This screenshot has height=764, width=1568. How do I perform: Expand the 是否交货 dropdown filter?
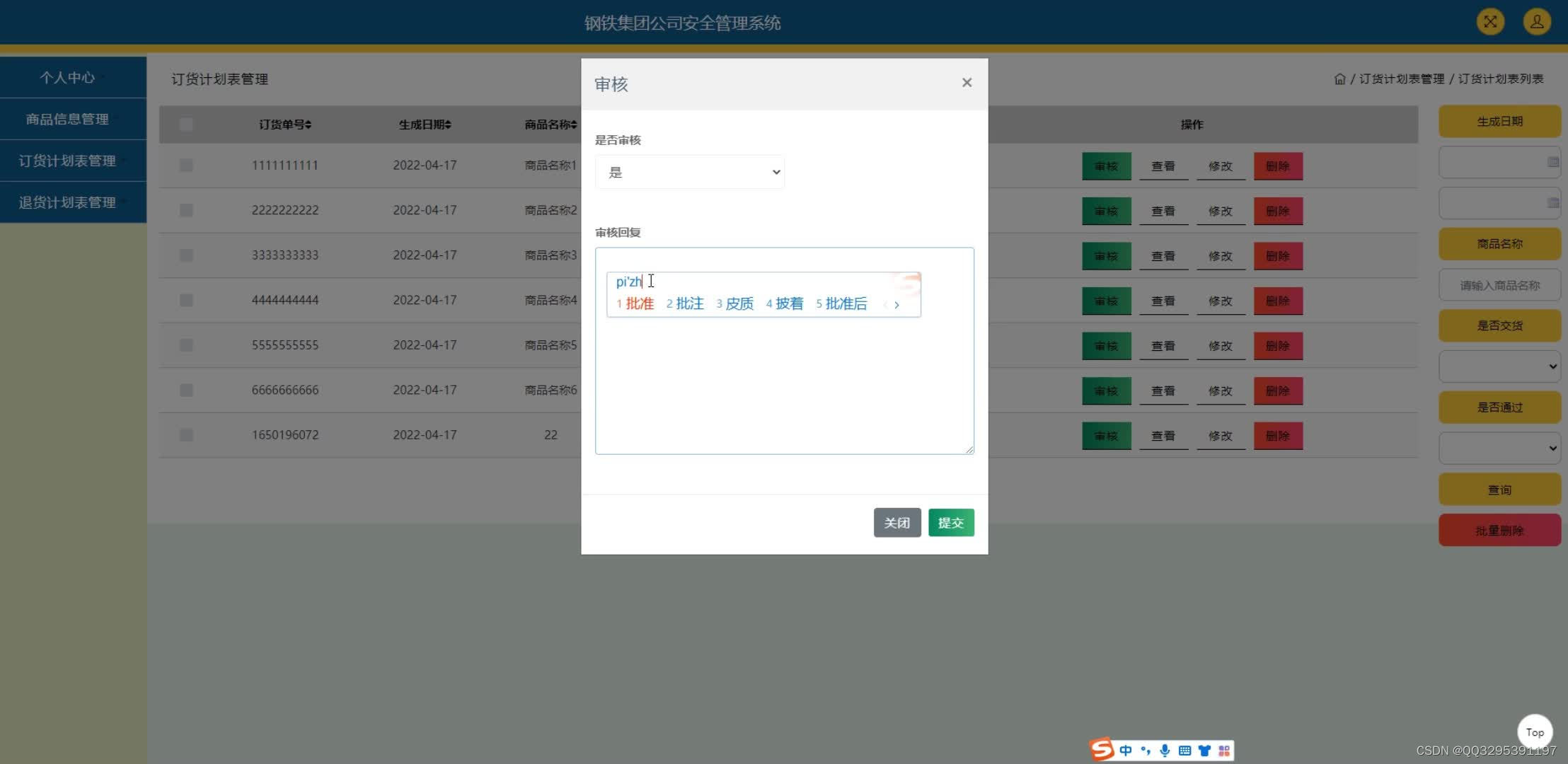click(x=1499, y=366)
